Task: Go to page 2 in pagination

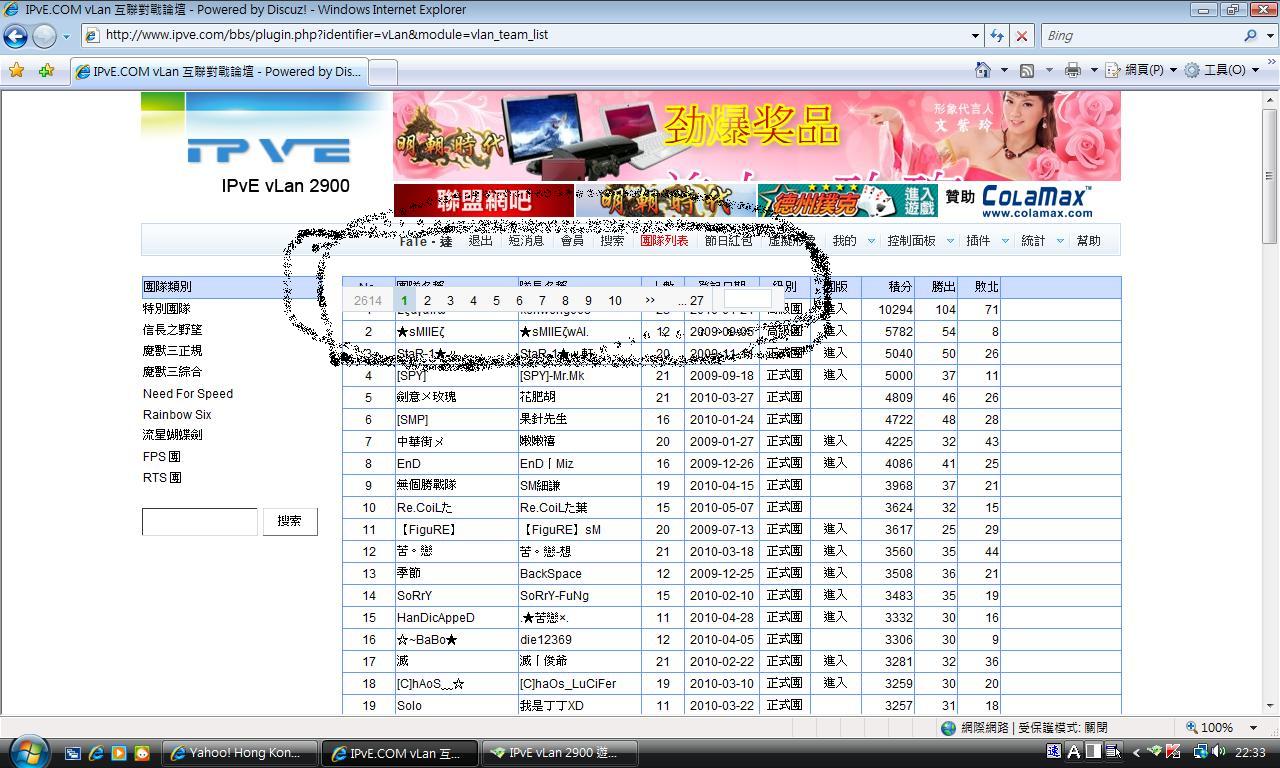Action: (427, 300)
